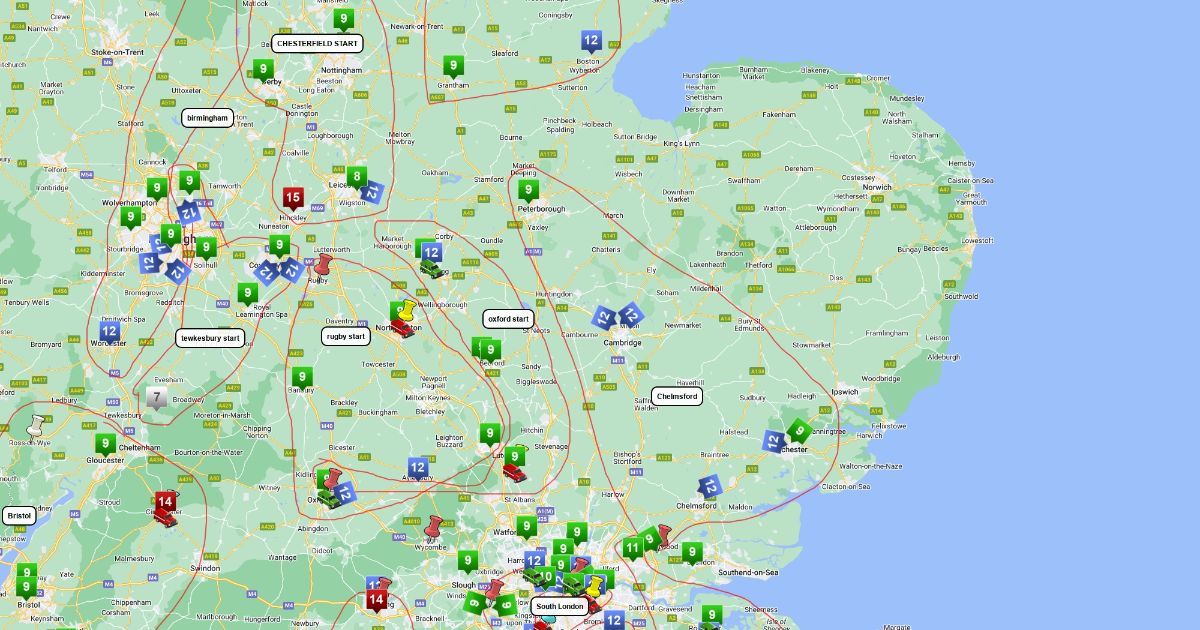Click the Great Yarmouth town name
Image resolution: width=1200 pixels, height=630 pixels.
coord(969,198)
